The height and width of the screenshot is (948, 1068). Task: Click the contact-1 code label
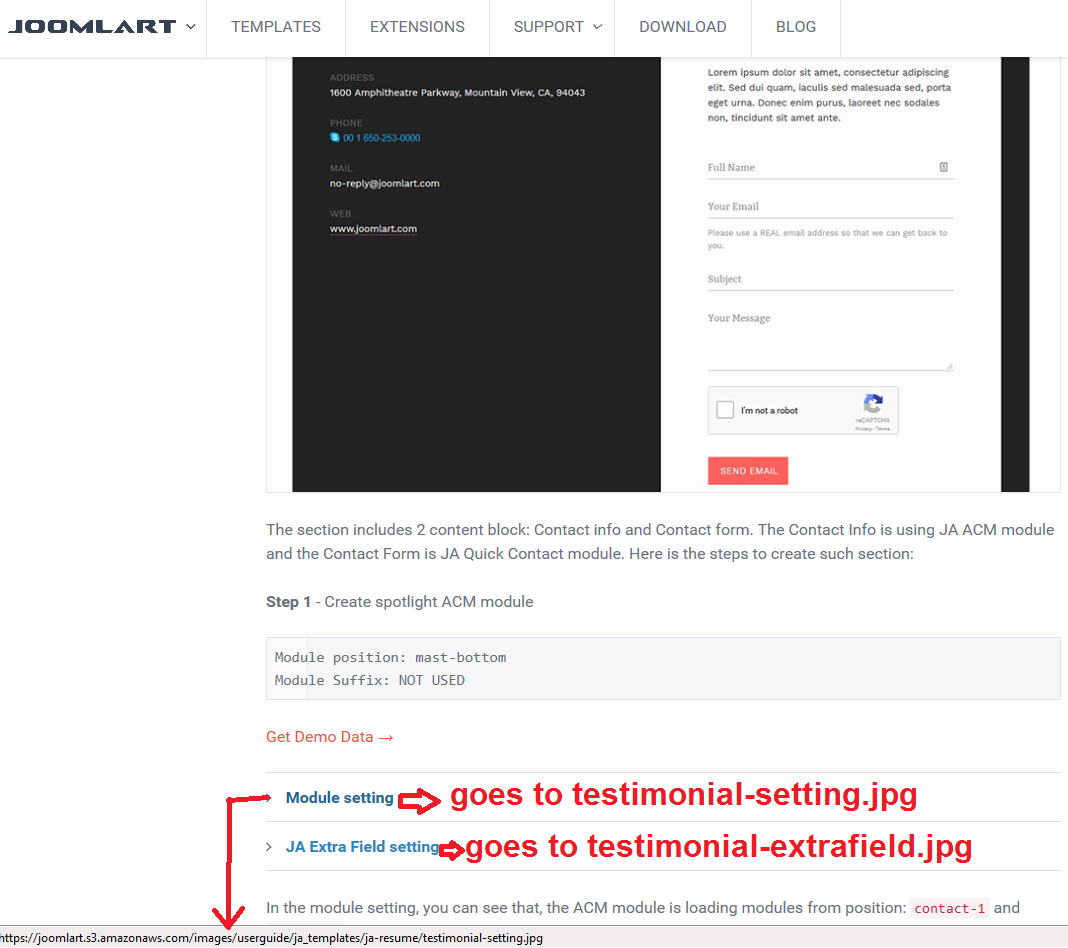point(949,908)
